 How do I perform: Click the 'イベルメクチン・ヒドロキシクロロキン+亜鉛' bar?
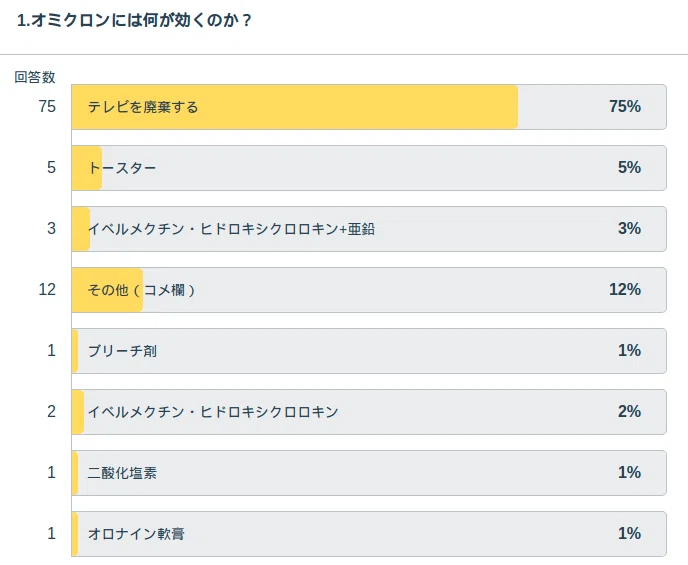coord(369,229)
